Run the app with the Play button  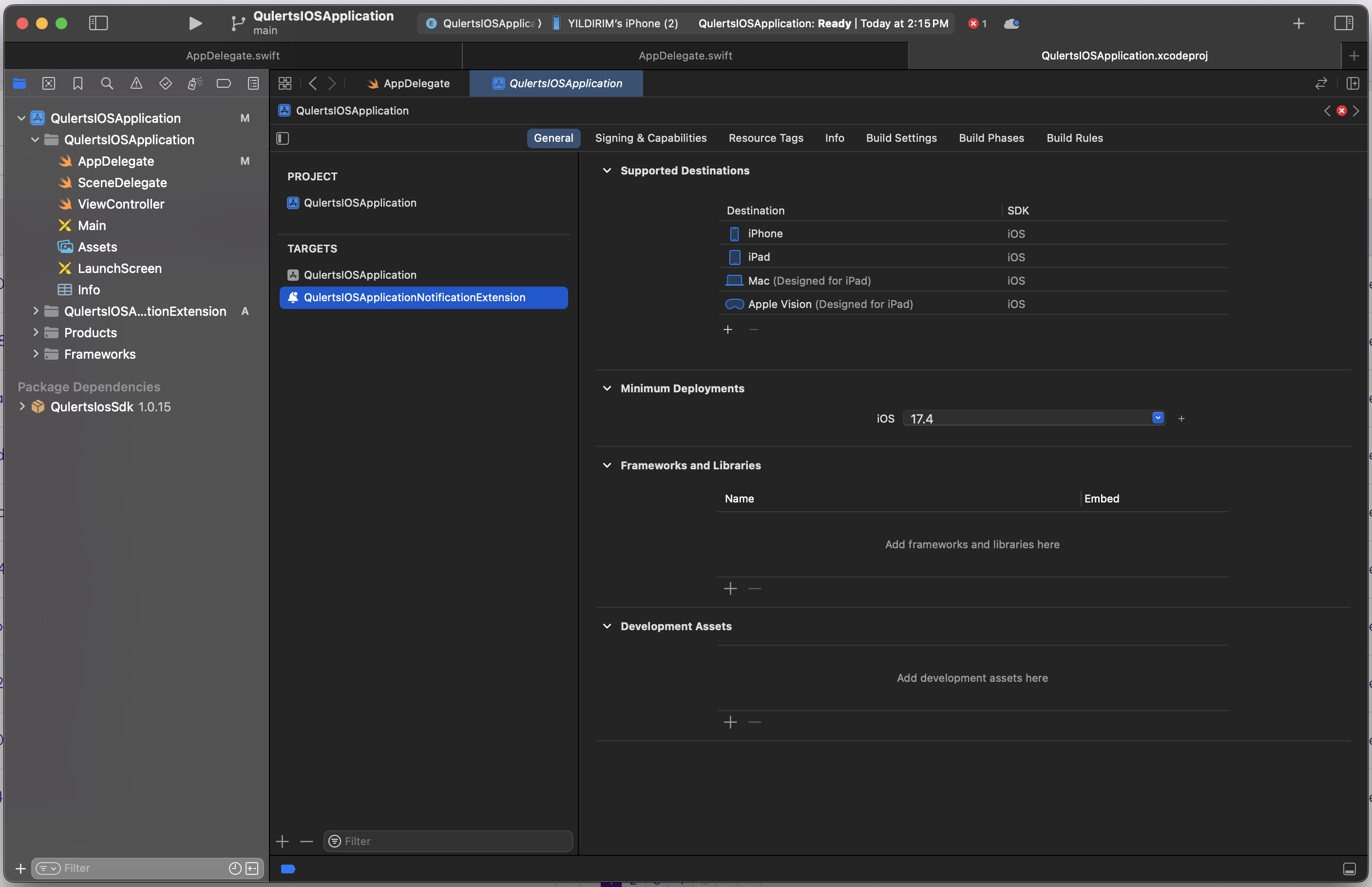pyautogui.click(x=195, y=23)
